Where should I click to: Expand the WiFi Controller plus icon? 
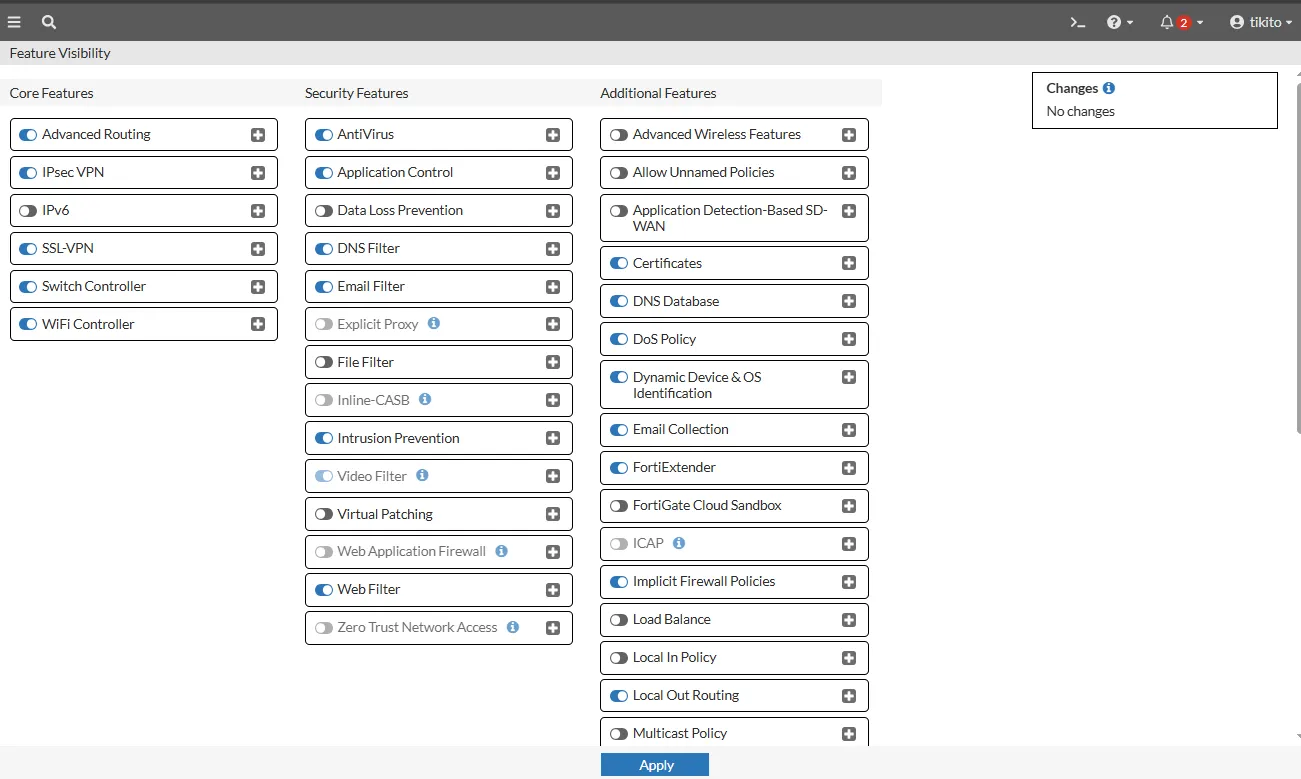(258, 324)
